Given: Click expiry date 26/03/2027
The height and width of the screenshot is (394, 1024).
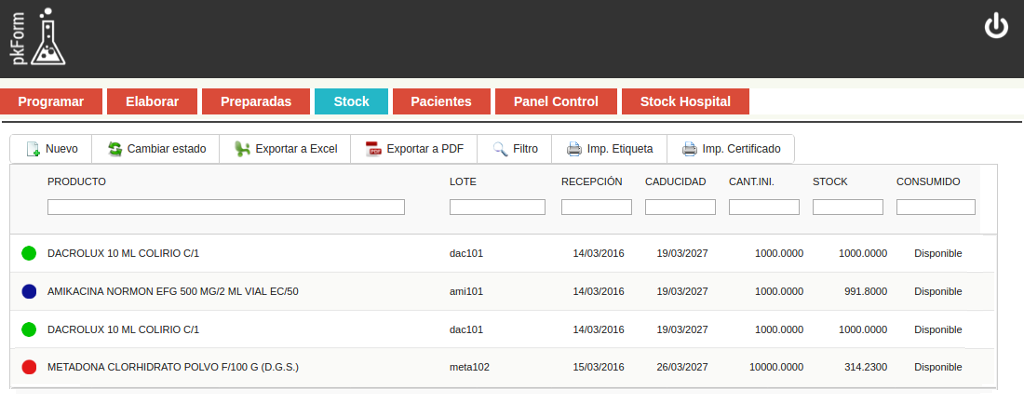Looking at the screenshot, I should coord(682,367).
